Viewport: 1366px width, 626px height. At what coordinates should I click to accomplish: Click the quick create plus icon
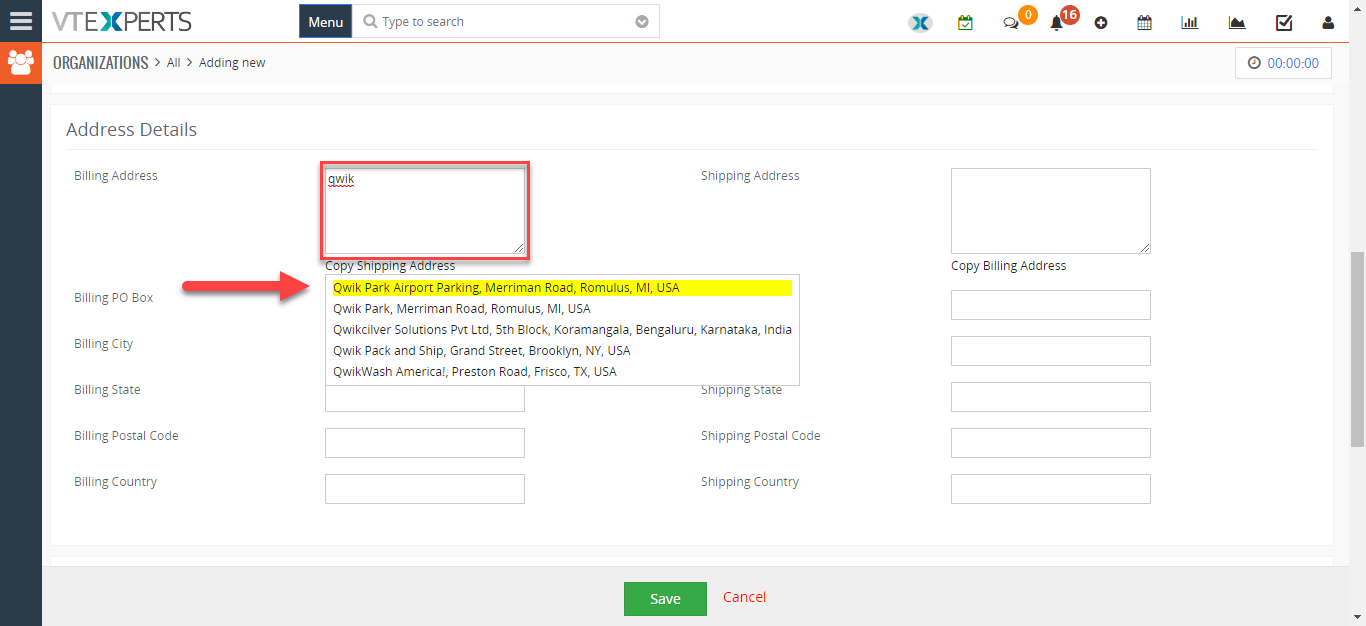pos(1101,22)
